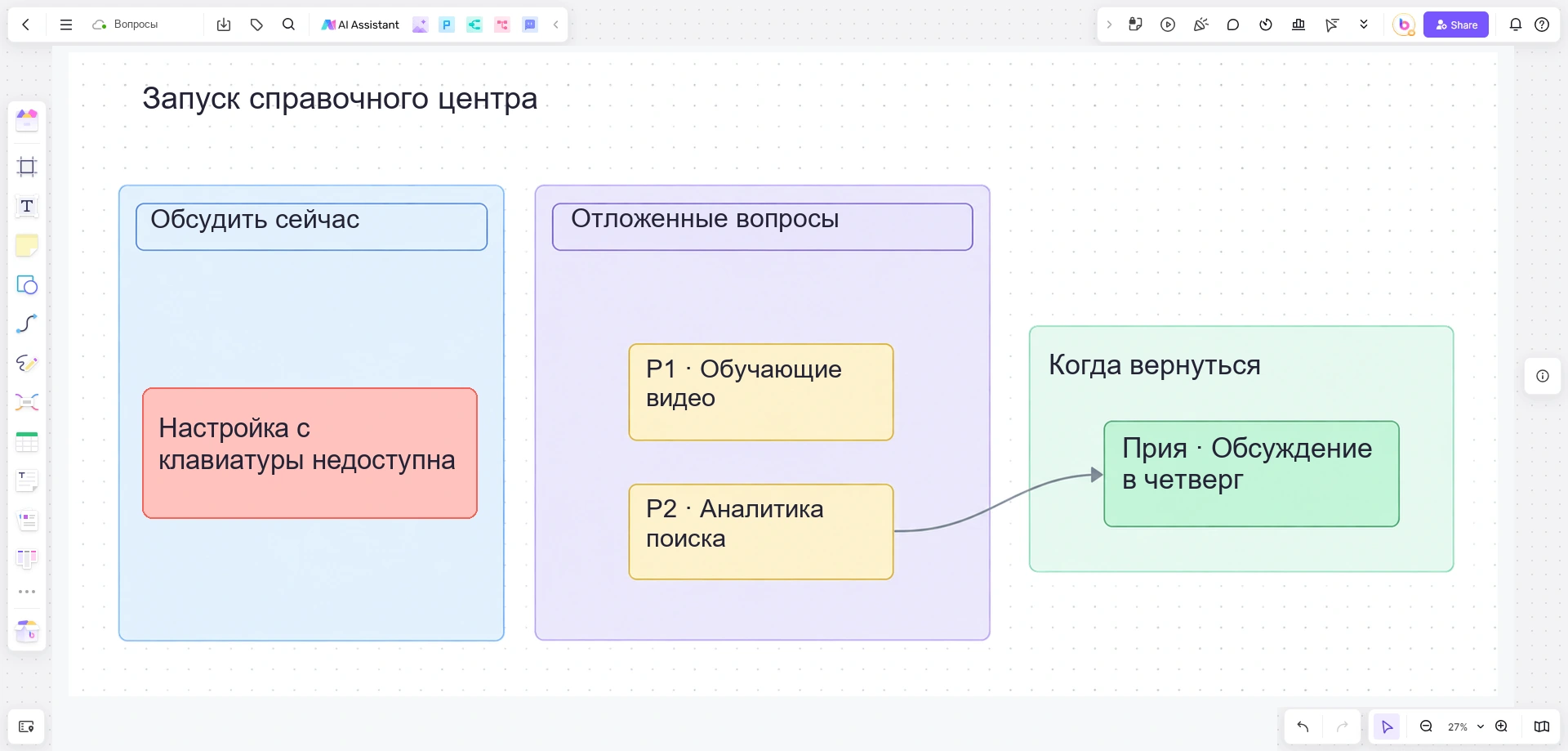Start presentation with the play icon
This screenshot has height=751, width=1568.
tap(1168, 25)
